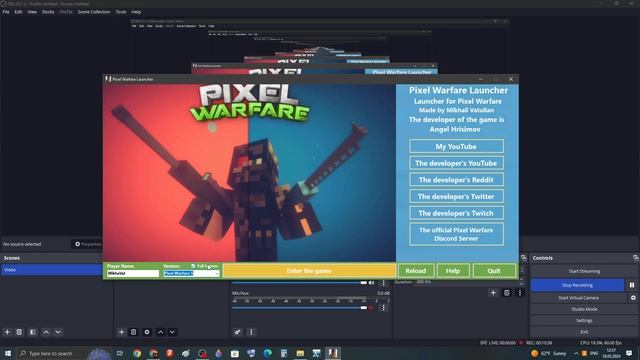Open the notification center icon in taskbar

click(629, 353)
